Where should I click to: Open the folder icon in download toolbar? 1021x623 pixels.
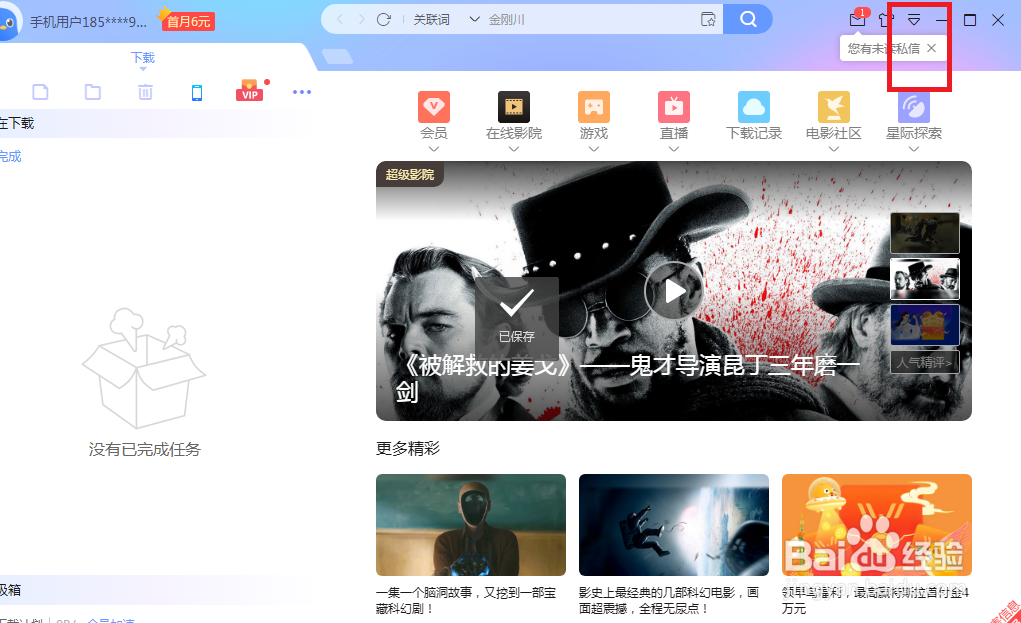92,92
